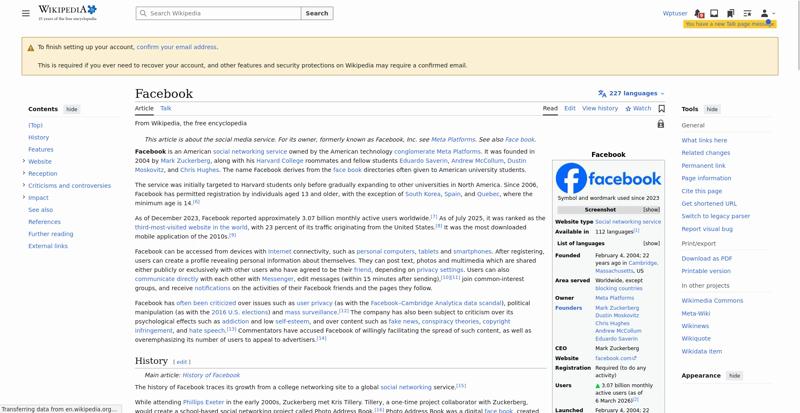
Task: Jump to References in Contents
Action: (44, 222)
